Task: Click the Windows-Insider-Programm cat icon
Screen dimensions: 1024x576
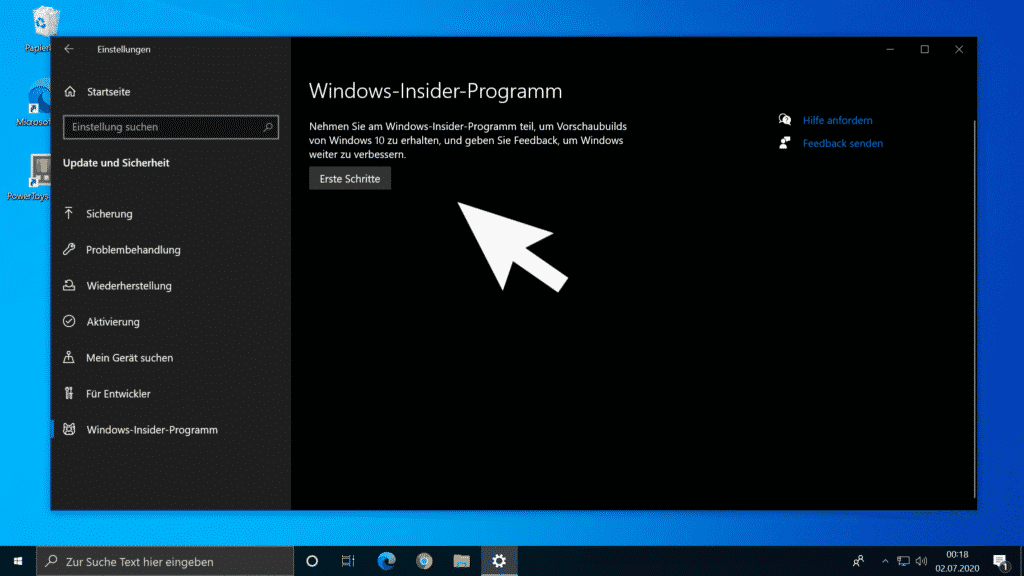Action: click(69, 429)
